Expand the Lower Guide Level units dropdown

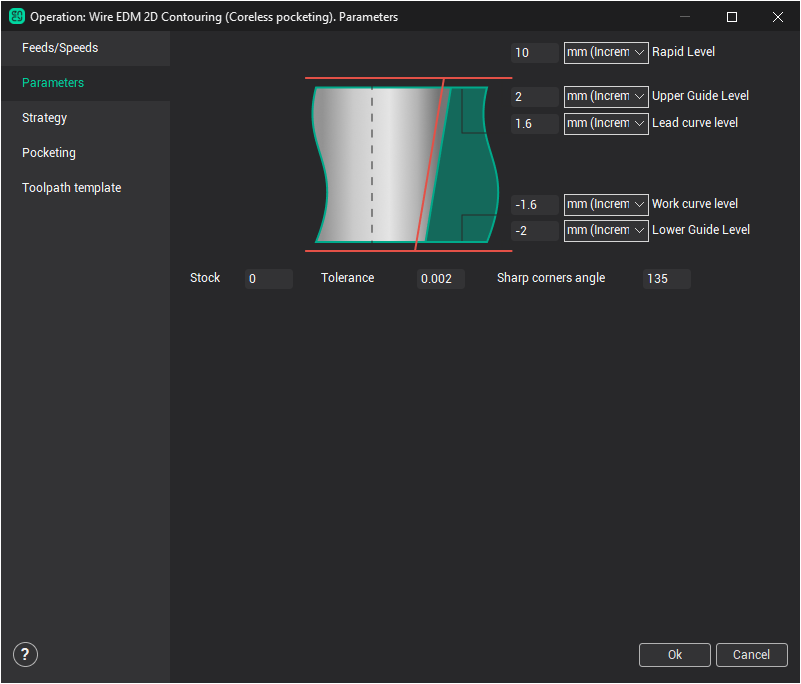click(606, 231)
